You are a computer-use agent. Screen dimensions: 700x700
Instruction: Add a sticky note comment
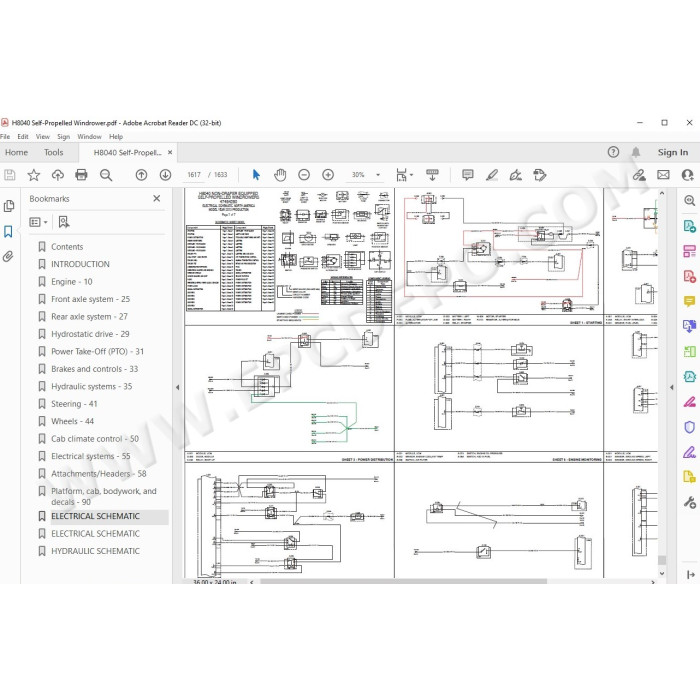tap(467, 175)
